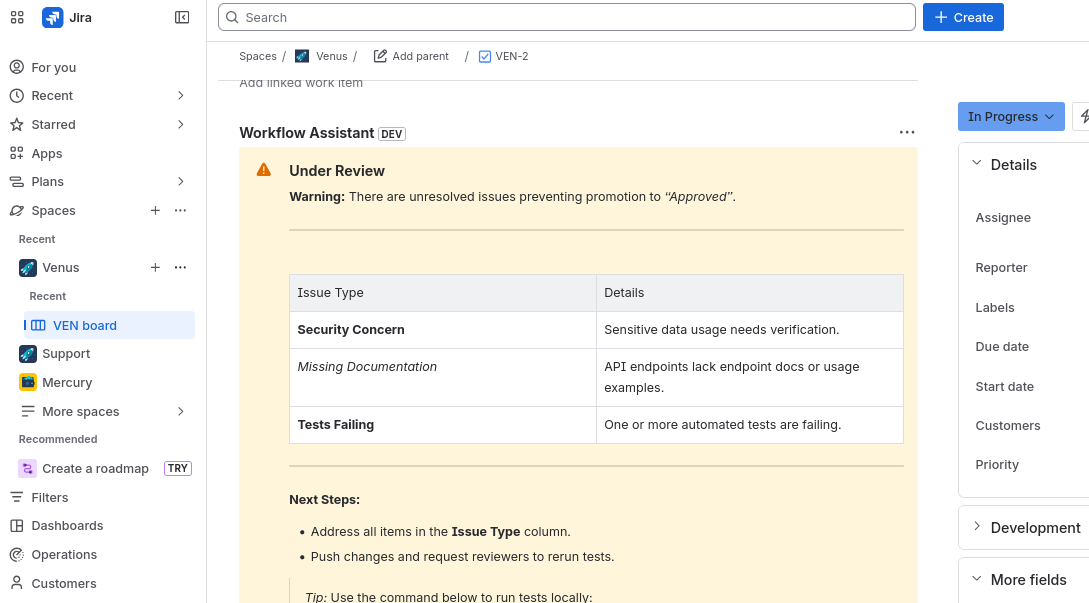The width and height of the screenshot is (1089, 603).
Task: Click plus icon next to Venus
Action: tap(156, 267)
